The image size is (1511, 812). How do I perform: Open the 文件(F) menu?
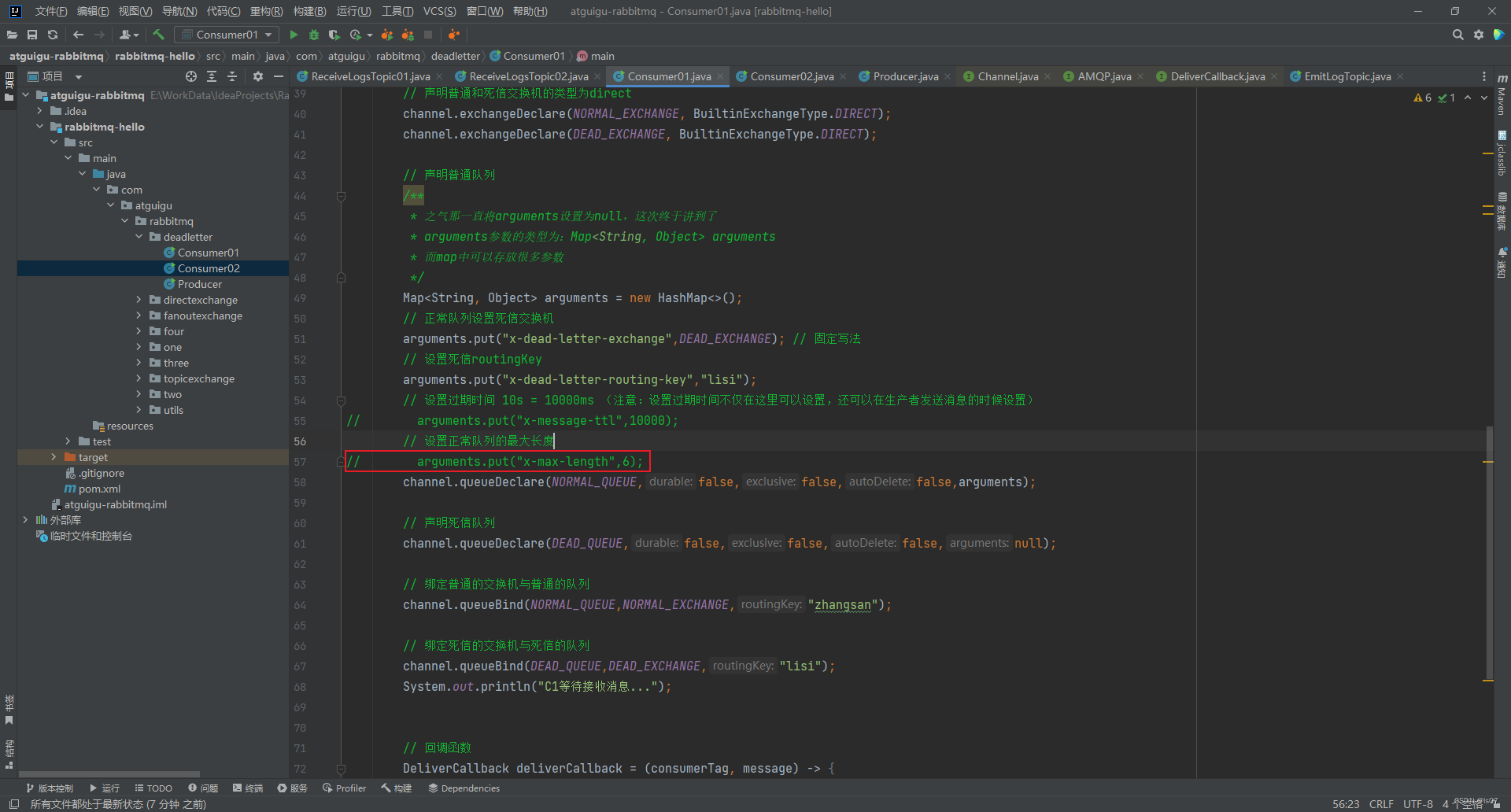pyautogui.click(x=50, y=11)
